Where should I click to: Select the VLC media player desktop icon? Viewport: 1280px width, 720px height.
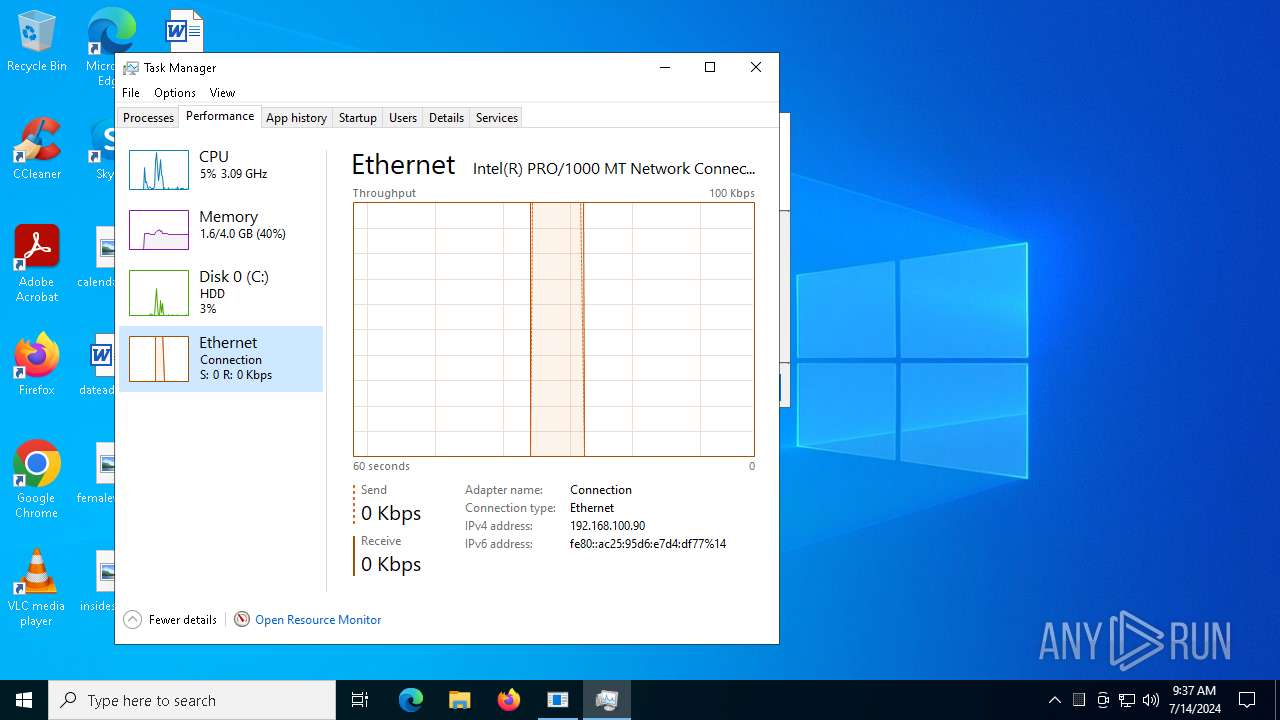pyautogui.click(x=37, y=588)
